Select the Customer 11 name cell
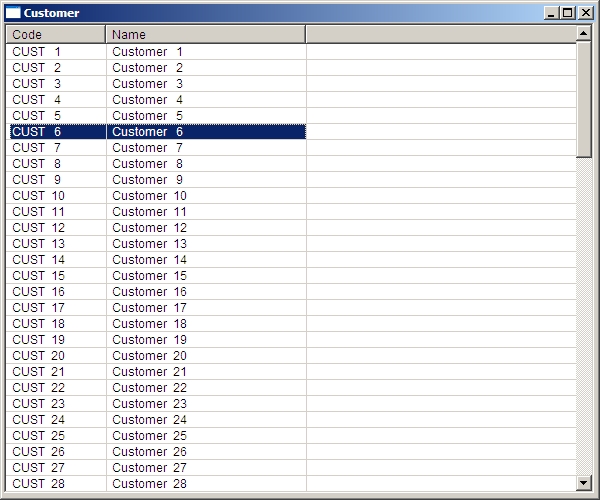Viewport: 600px width, 500px height. tap(206, 212)
